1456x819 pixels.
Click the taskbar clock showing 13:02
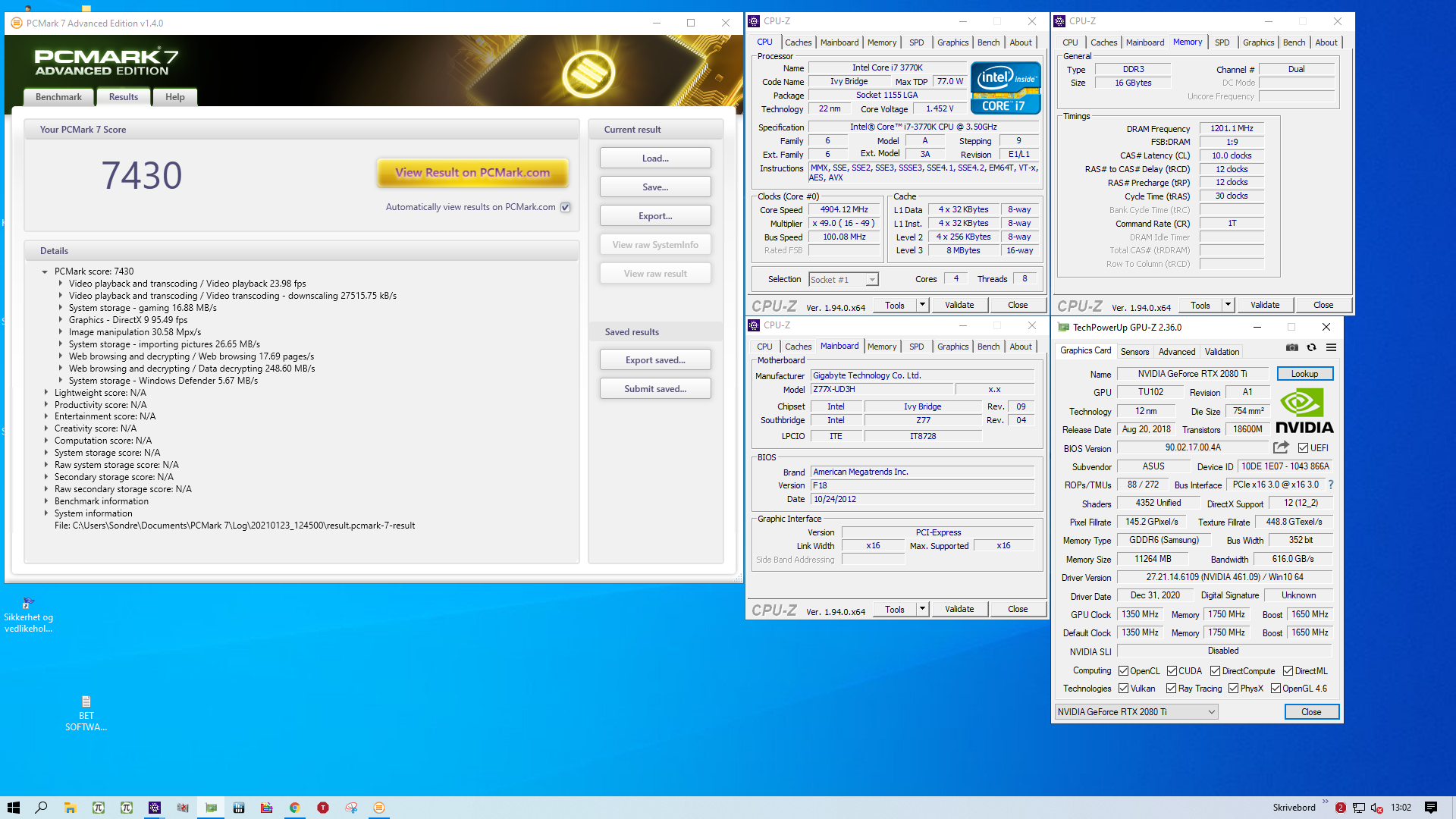coord(1401,808)
